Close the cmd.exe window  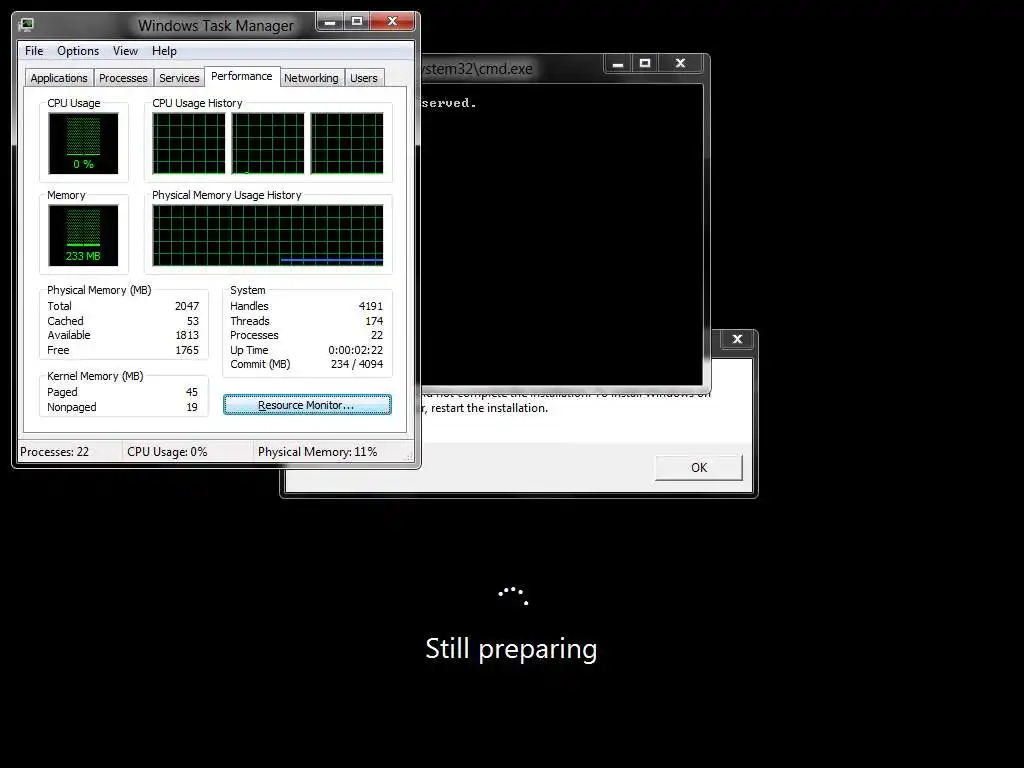[680, 63]
